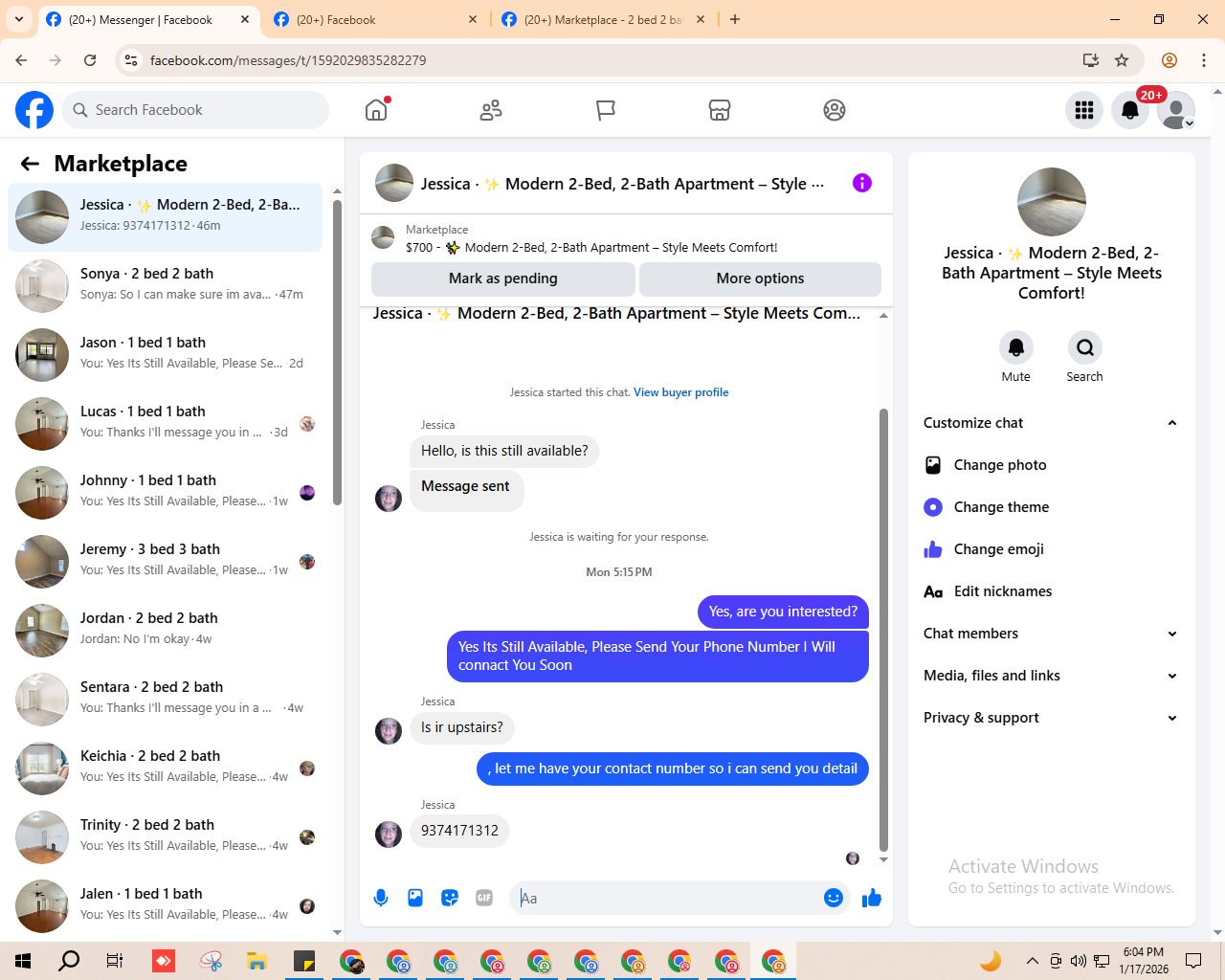Choose a sticker icon
The image size is (1225, 980).
450,898
